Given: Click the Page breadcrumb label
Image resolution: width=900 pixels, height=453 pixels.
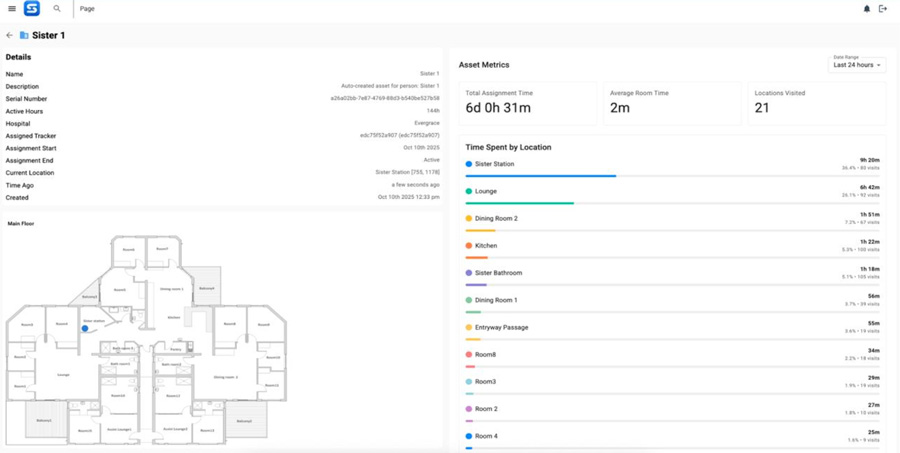Looking at the screenshot, I should (x=87, y=9).
